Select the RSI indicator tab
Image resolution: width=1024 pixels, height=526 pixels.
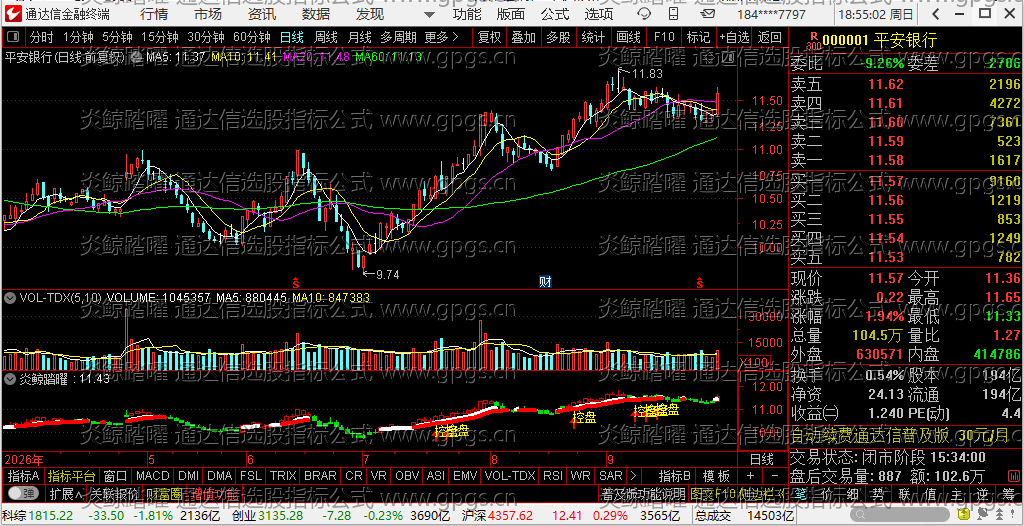552,475
